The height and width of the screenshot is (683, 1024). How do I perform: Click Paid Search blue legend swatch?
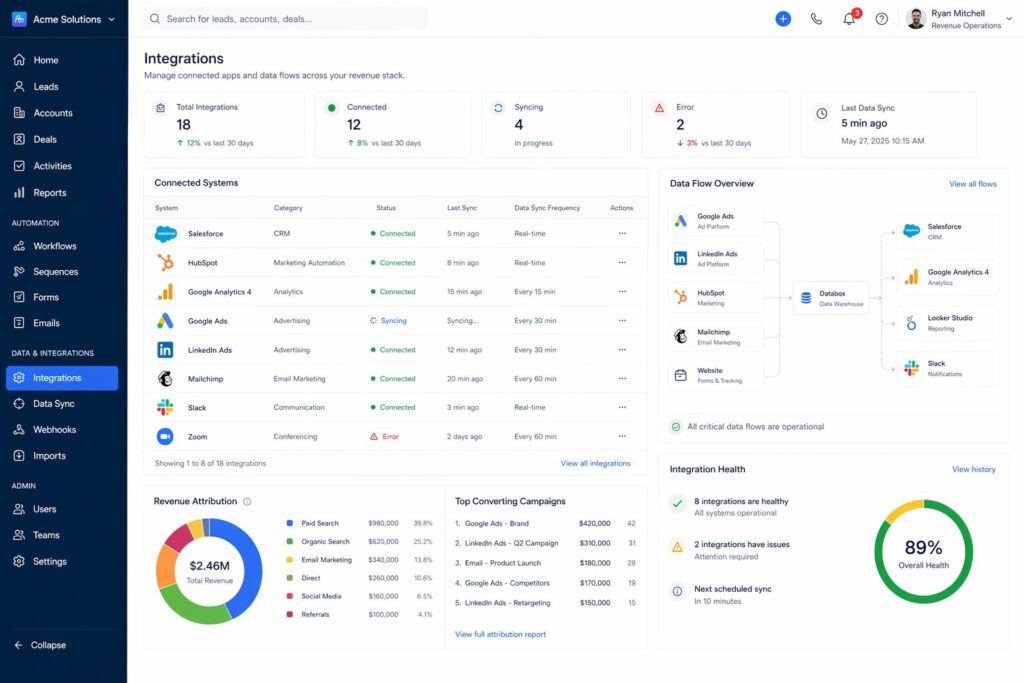click(x=289, y=523)
